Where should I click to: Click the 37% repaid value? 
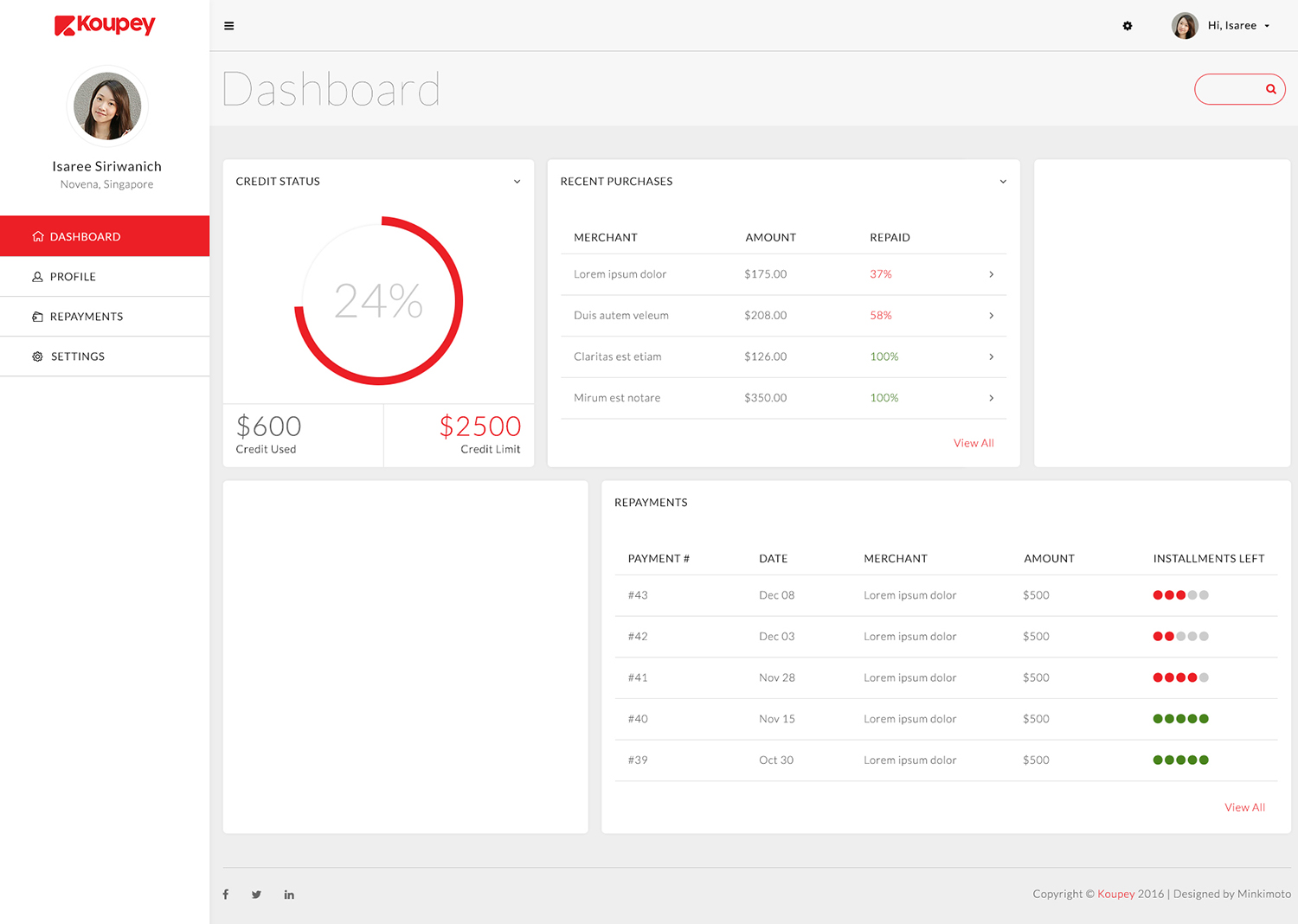pyautogui.click(x=881, y=274)
